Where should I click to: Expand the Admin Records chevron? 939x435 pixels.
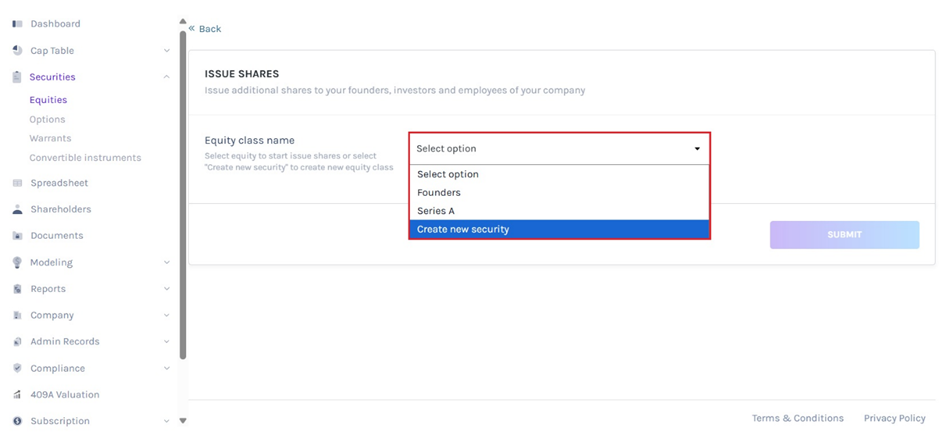tap(166, 342)
